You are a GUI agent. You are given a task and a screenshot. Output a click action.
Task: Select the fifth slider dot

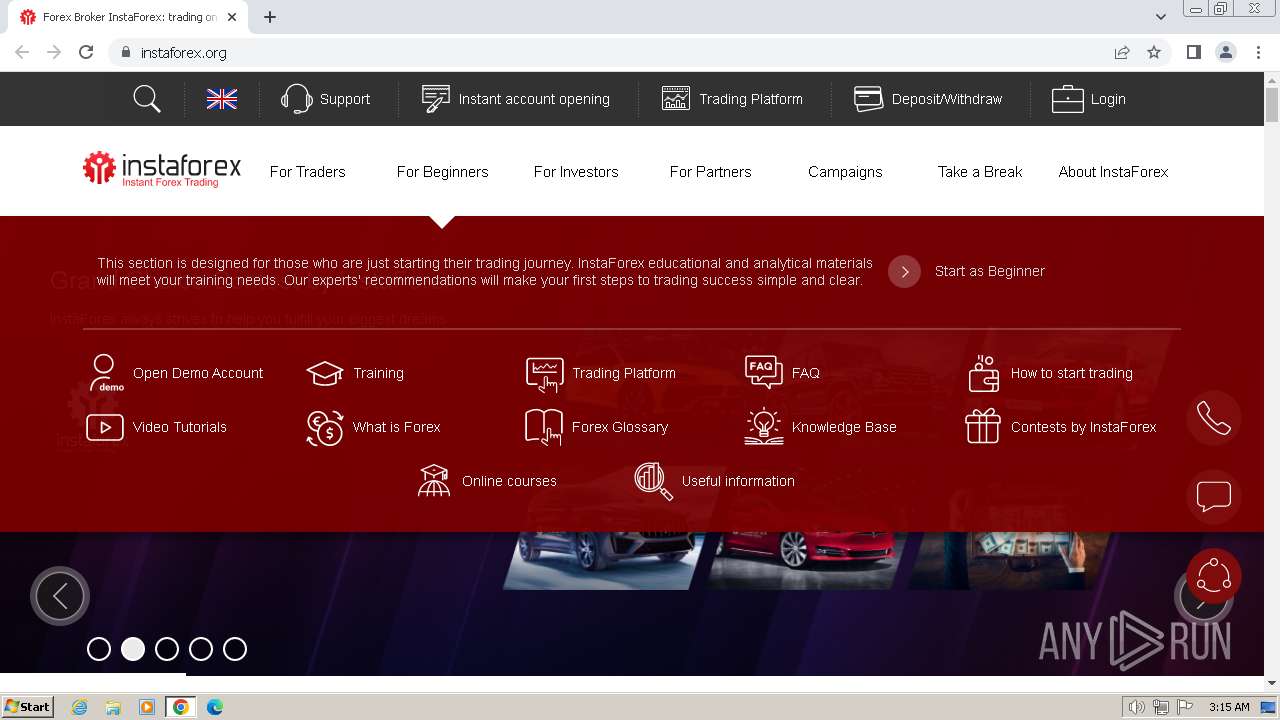coord(235,649)
